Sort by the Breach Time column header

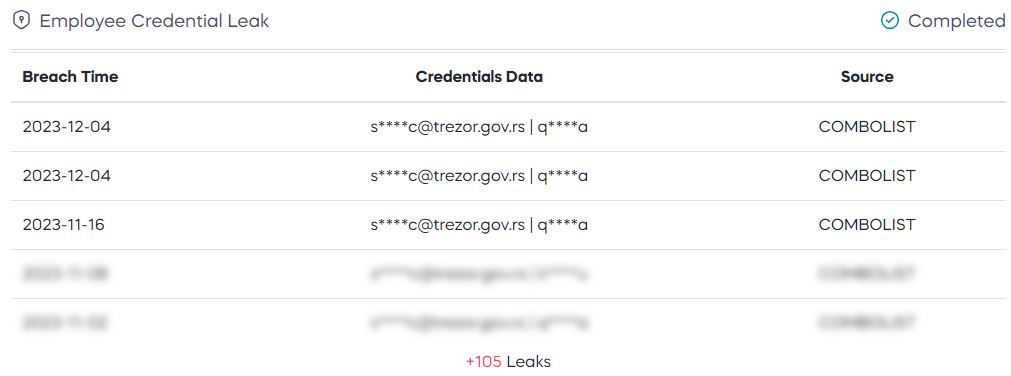click(x=70, y=77)
